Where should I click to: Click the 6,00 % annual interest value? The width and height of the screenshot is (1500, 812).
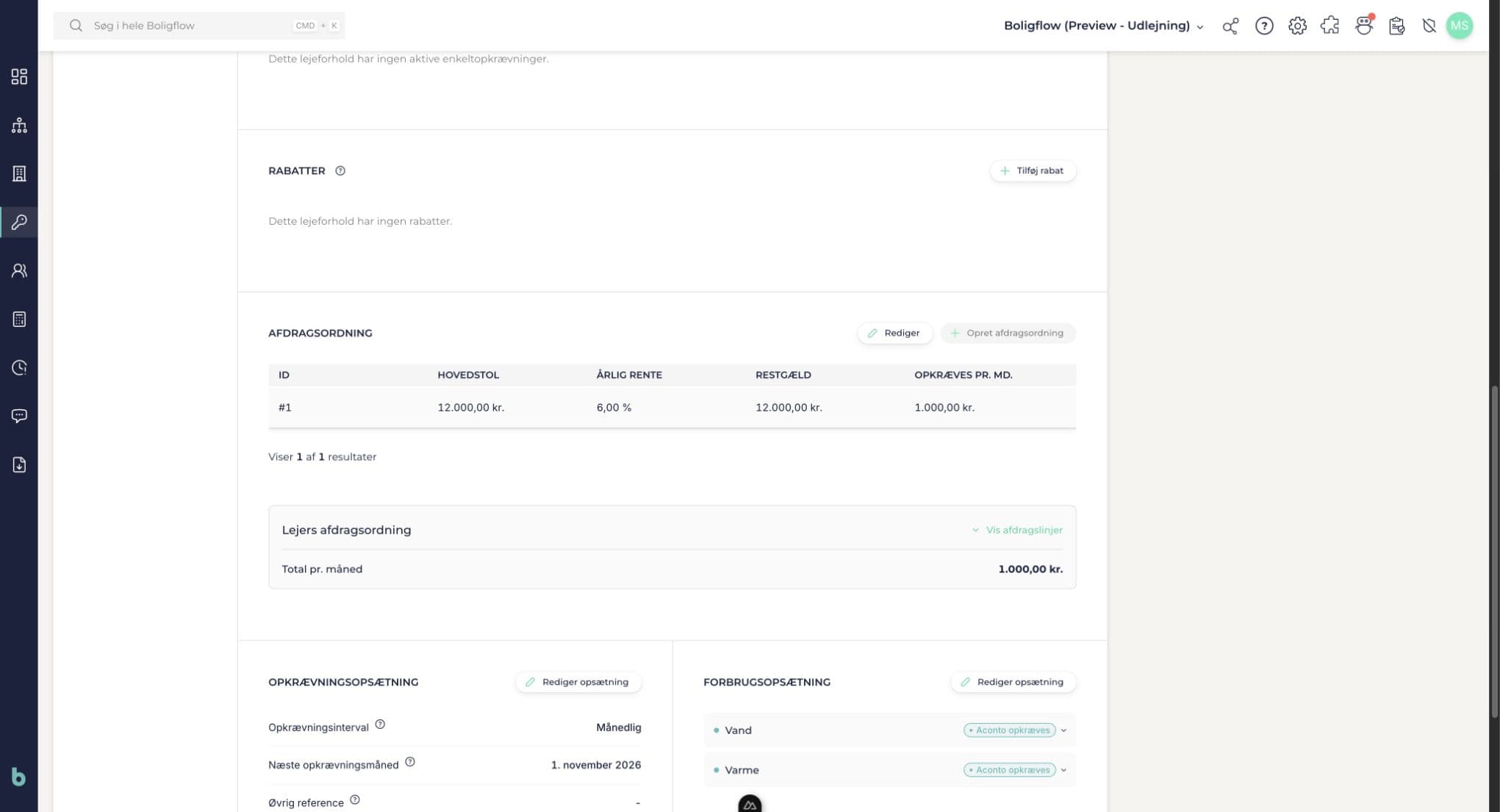click(614, 407)
